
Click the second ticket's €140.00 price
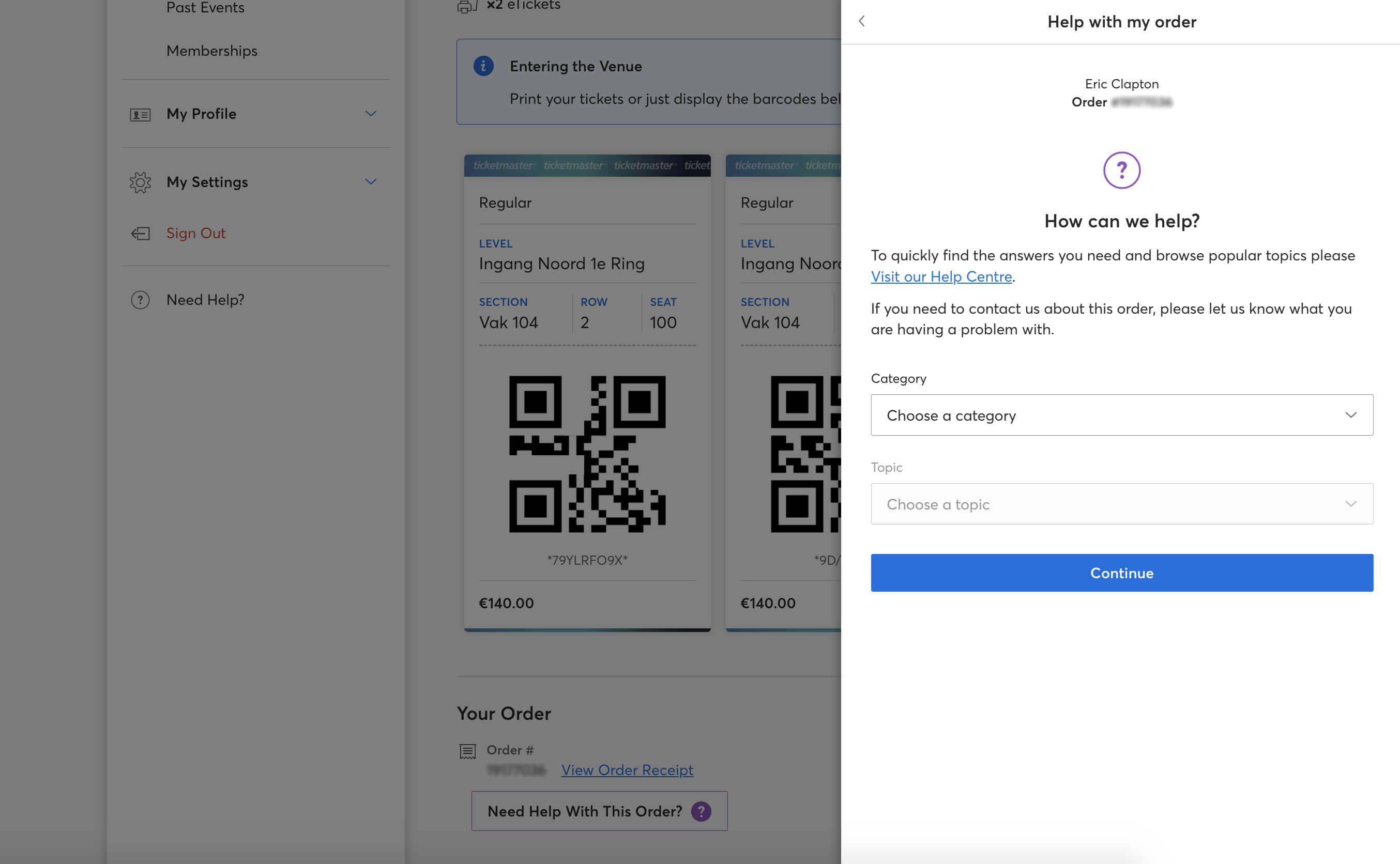(768, 603)
